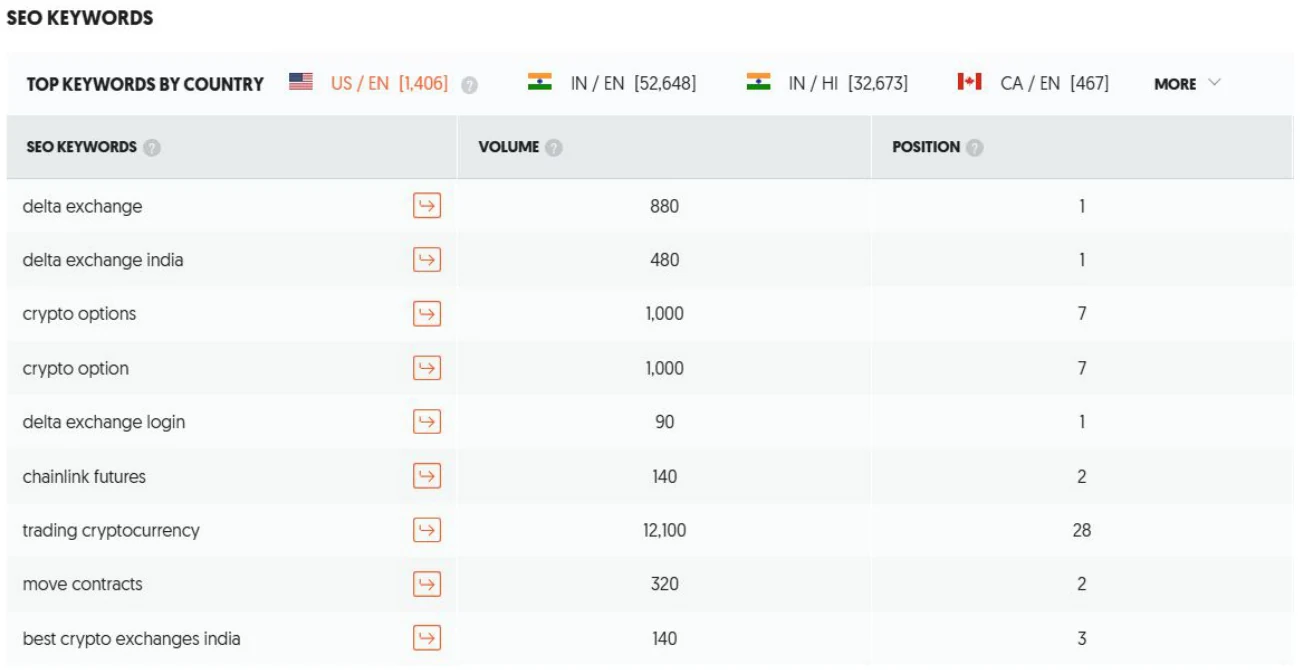Screen dimensions: 1300x670
Task: Click volume value 320
Action: tap(664, 584)
